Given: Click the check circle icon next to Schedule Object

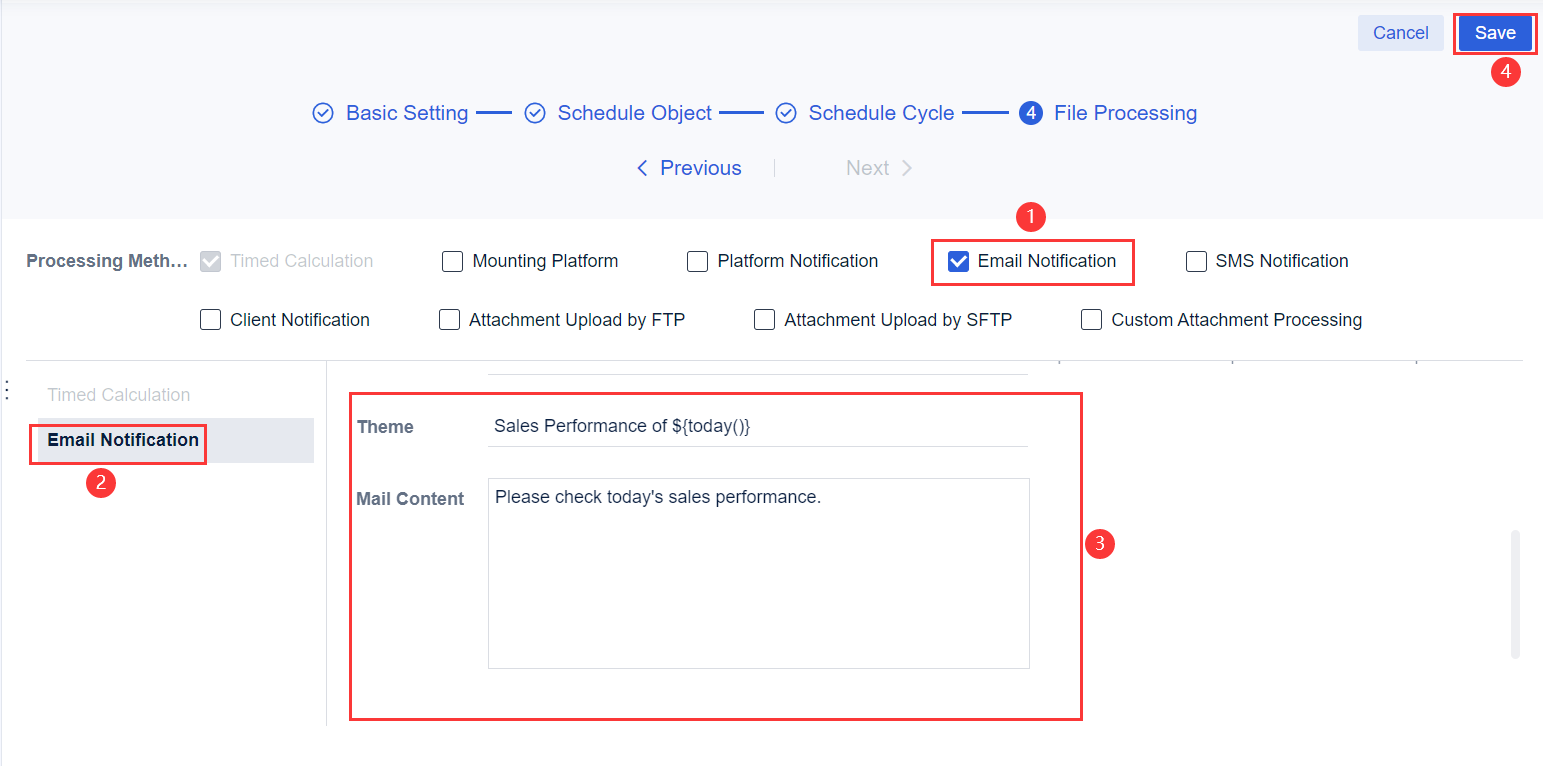Looking at the screenshot, I should [x=535, y=113].
